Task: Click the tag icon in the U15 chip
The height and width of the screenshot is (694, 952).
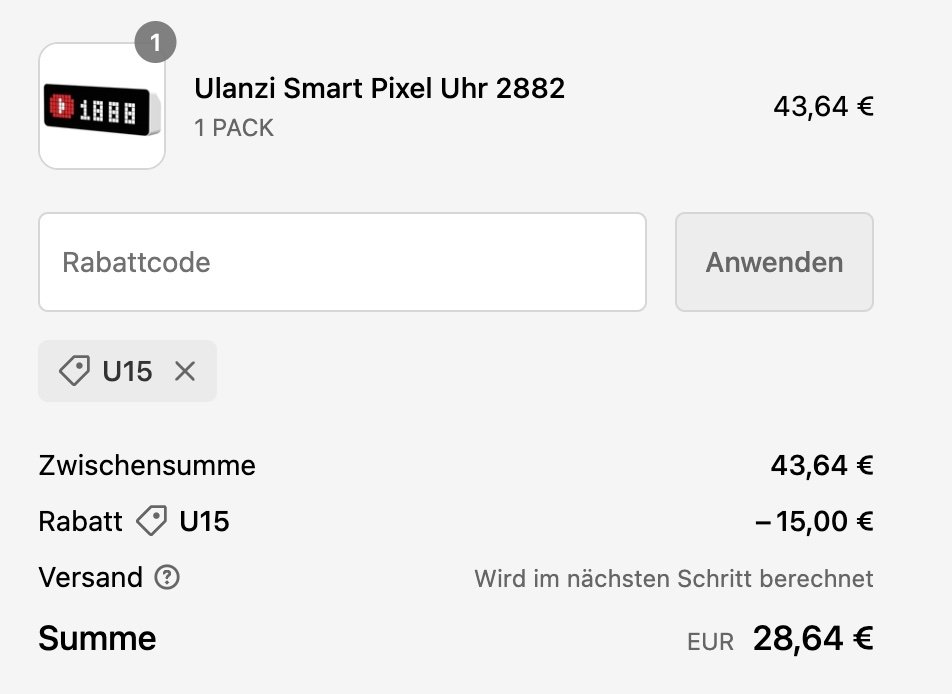Action: coord(74,372)
